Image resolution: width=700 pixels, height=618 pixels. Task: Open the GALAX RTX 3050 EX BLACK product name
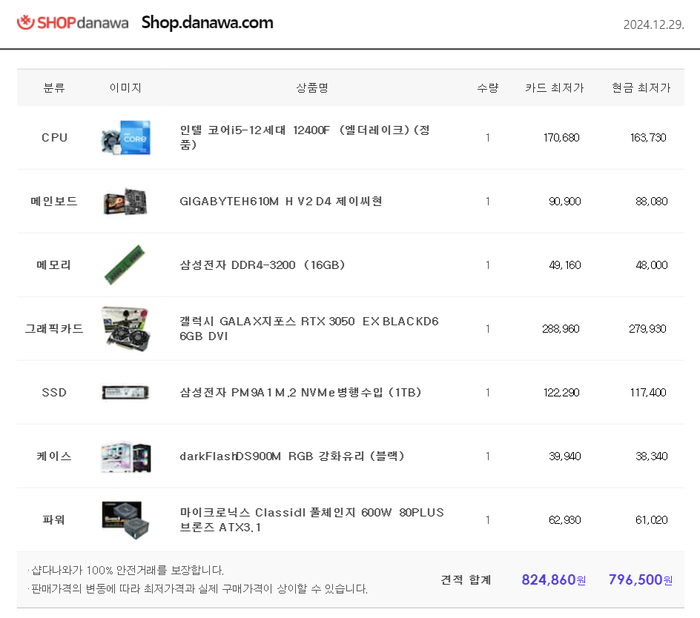[309, 329]
